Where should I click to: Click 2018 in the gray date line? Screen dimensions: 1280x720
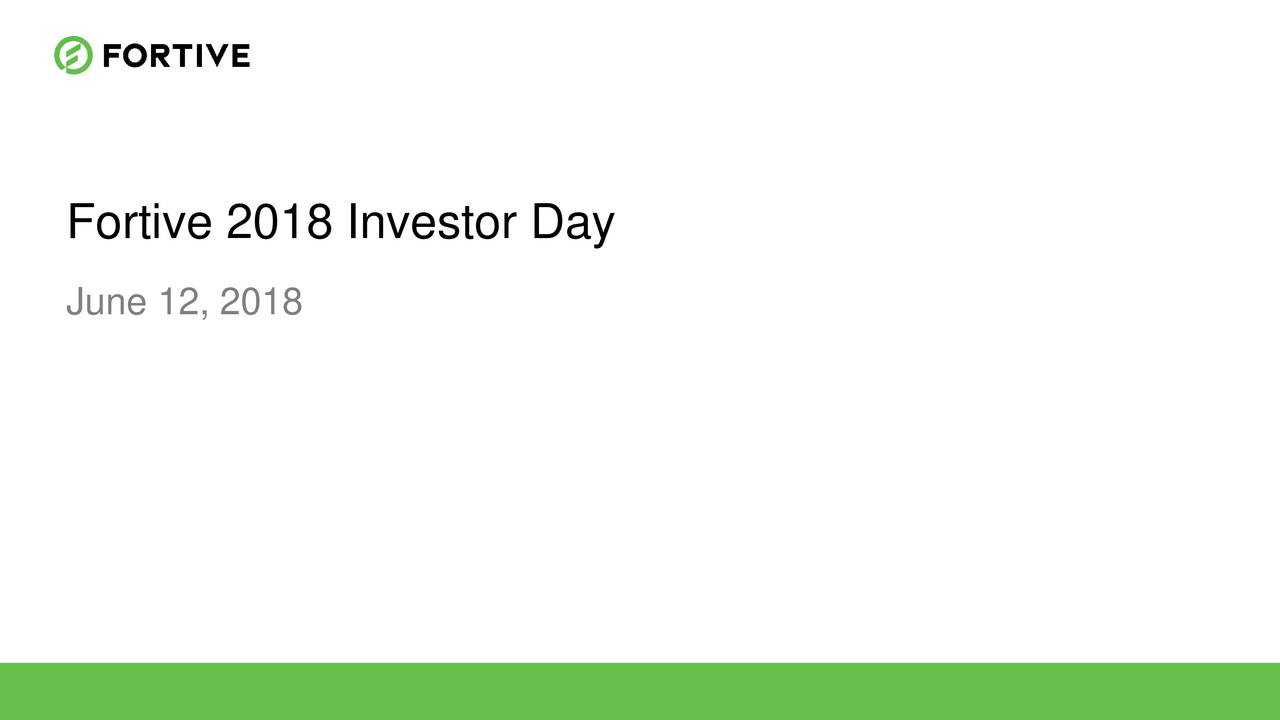click(260, 301)
